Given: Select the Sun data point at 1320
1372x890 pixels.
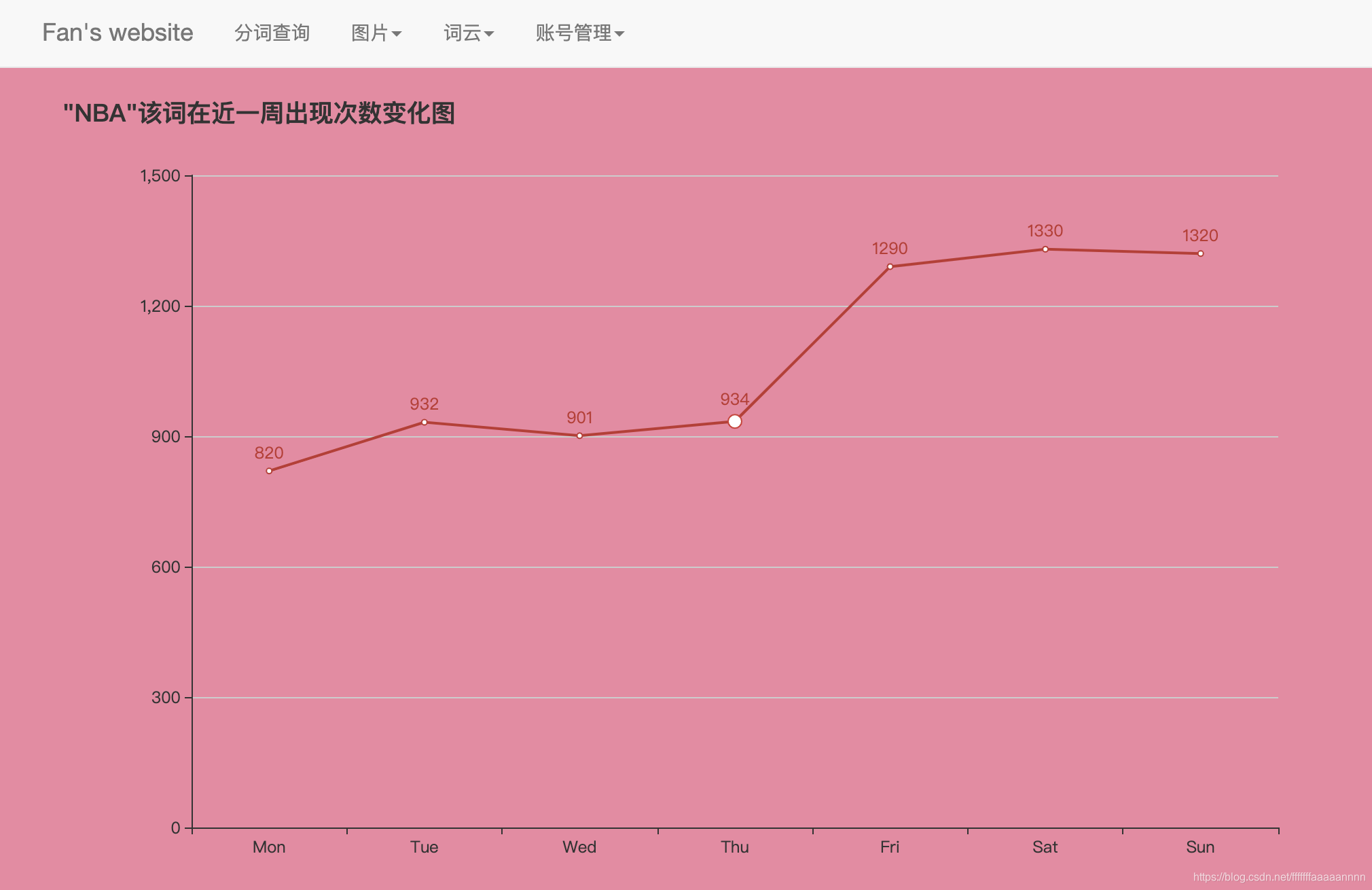Looking at the screenshot, I should point(1200,253).
